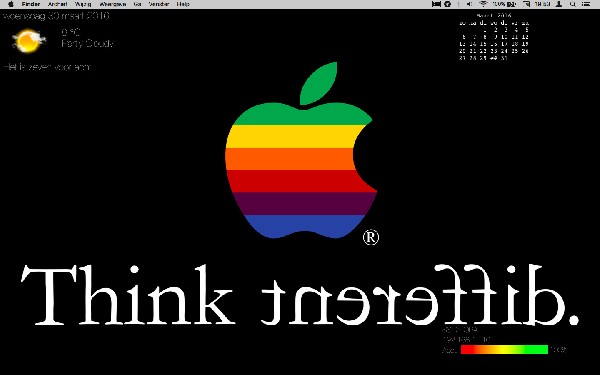600x375 pixels.
Task: Click the user account silhouette icon
Action: point(559,4)
